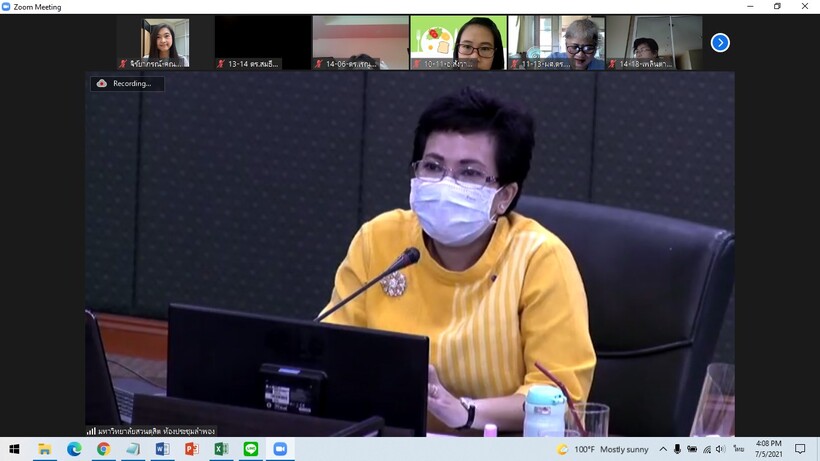Close the Zoom Meeting window
Image resolution: width=820 pixels, height=461 pixels.
[x=805, y=7]
